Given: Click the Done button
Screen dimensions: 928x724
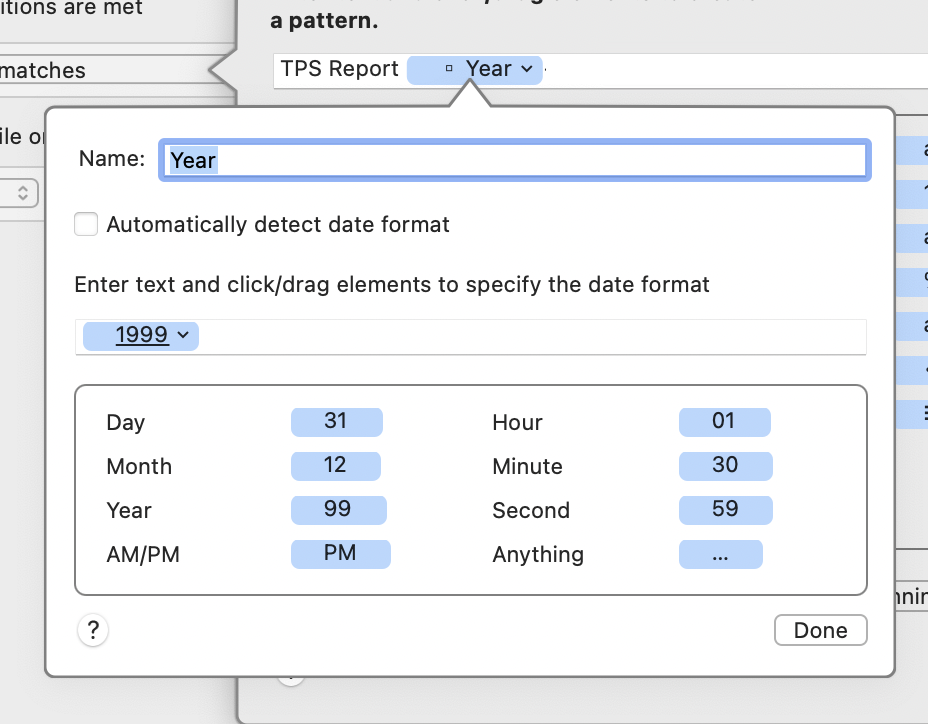Looking at the screenshot, I should [x=820, y=630].
